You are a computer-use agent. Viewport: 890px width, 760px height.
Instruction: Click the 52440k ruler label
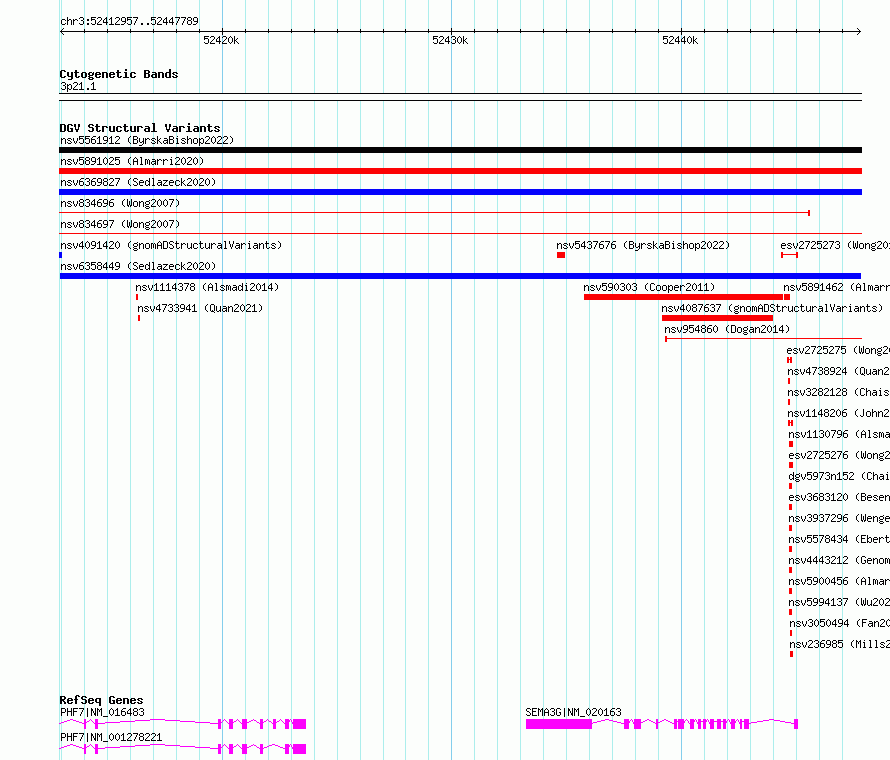[680, 40]
